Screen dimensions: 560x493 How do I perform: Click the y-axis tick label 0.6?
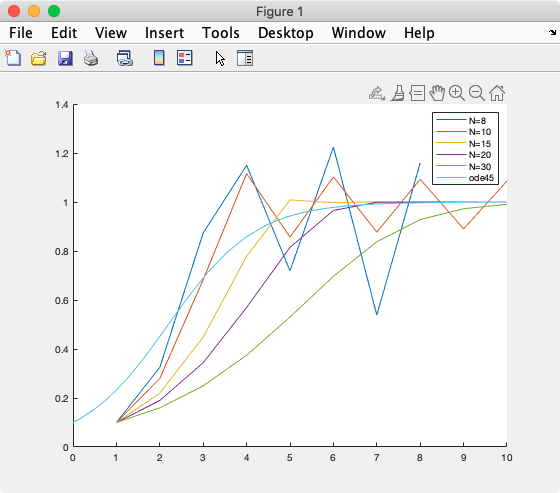click(x=61, y=300)
